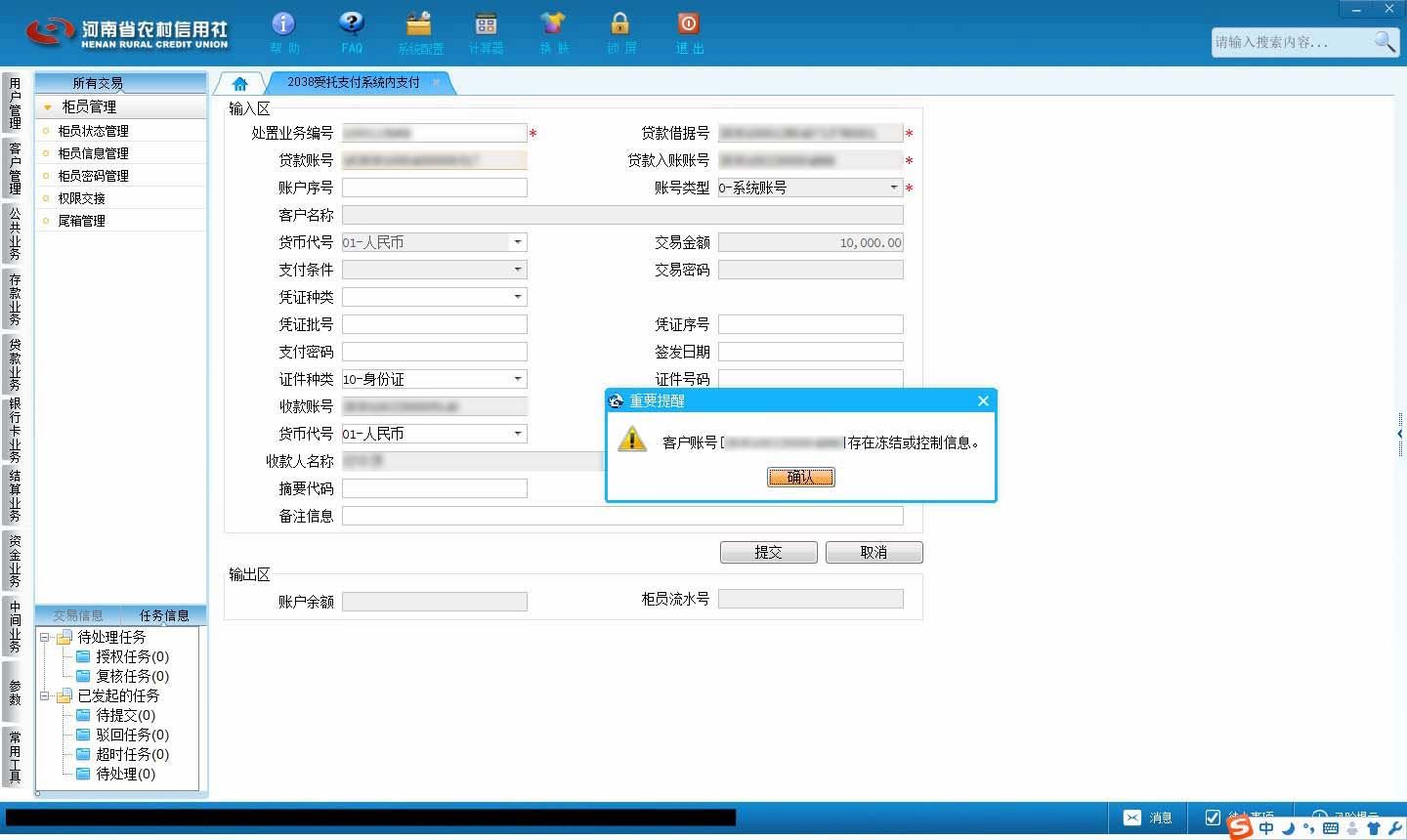Collapse the 待处理任务 tree node
Viewport: 1407px width, 840px height.
pyautogui.click(x=44, y=637)
